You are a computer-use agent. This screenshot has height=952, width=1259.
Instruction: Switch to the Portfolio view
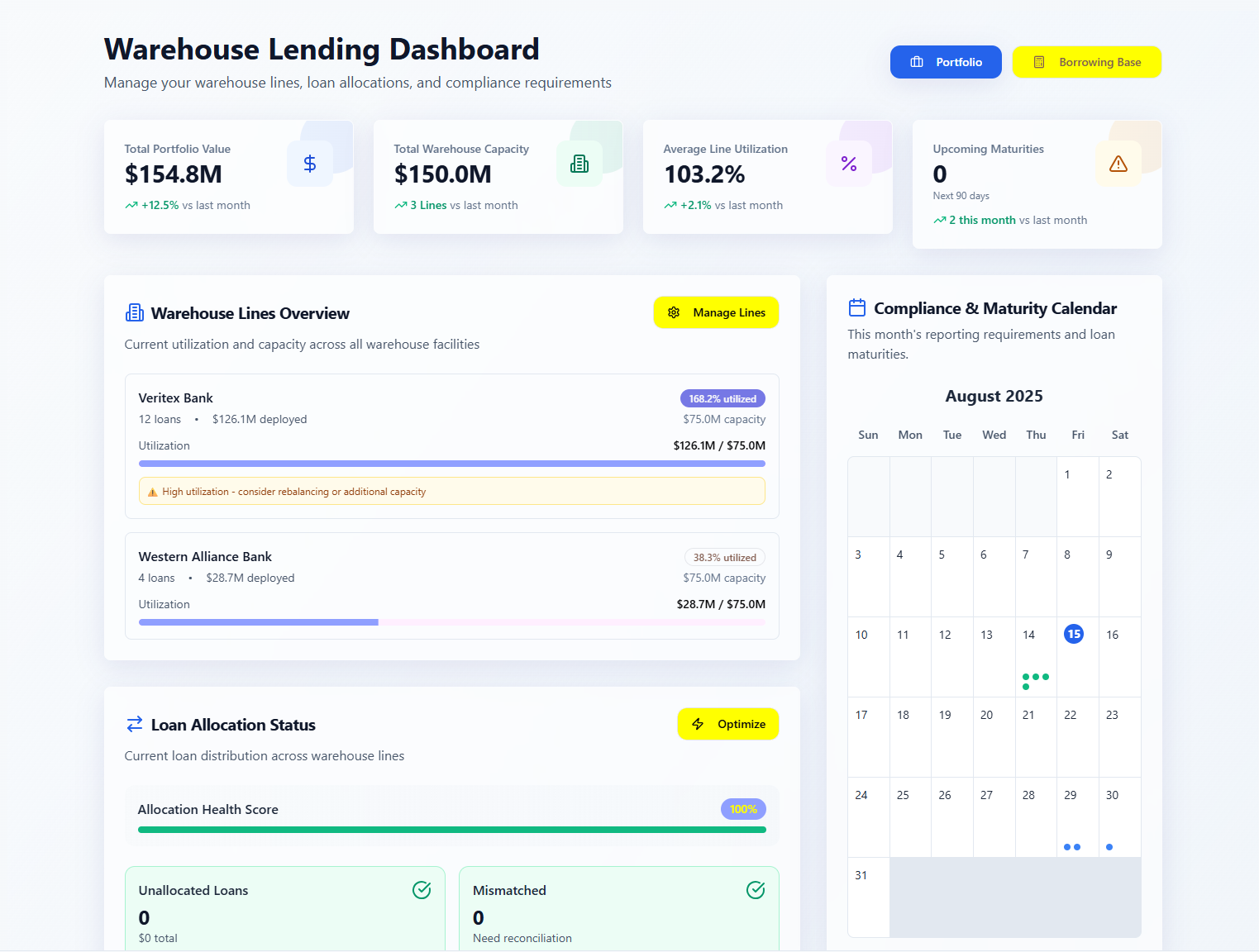pyautogui.click(x=945, y=62)
